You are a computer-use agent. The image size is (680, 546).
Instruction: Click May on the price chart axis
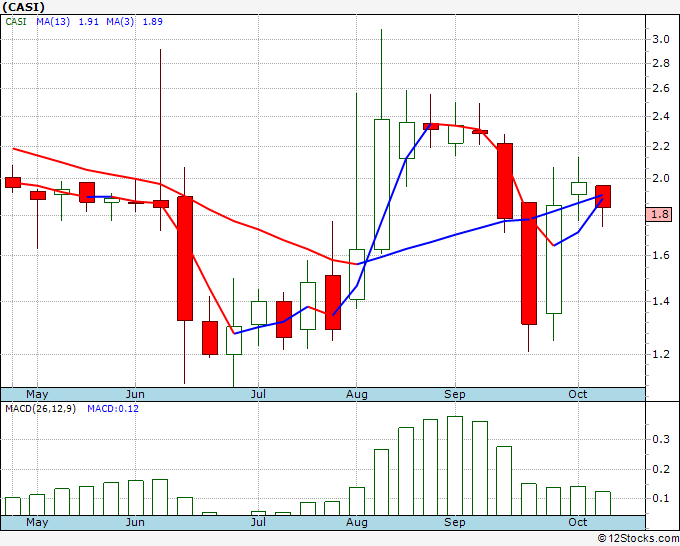(37, 395)
